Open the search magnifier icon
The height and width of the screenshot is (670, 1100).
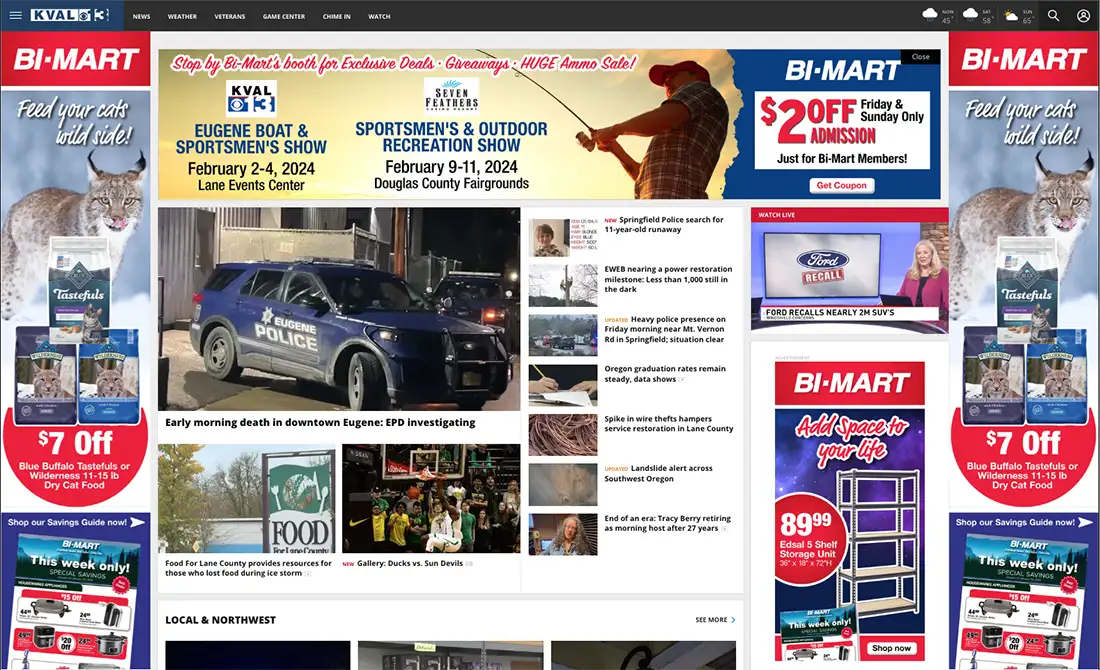(x=1053, y=15)
